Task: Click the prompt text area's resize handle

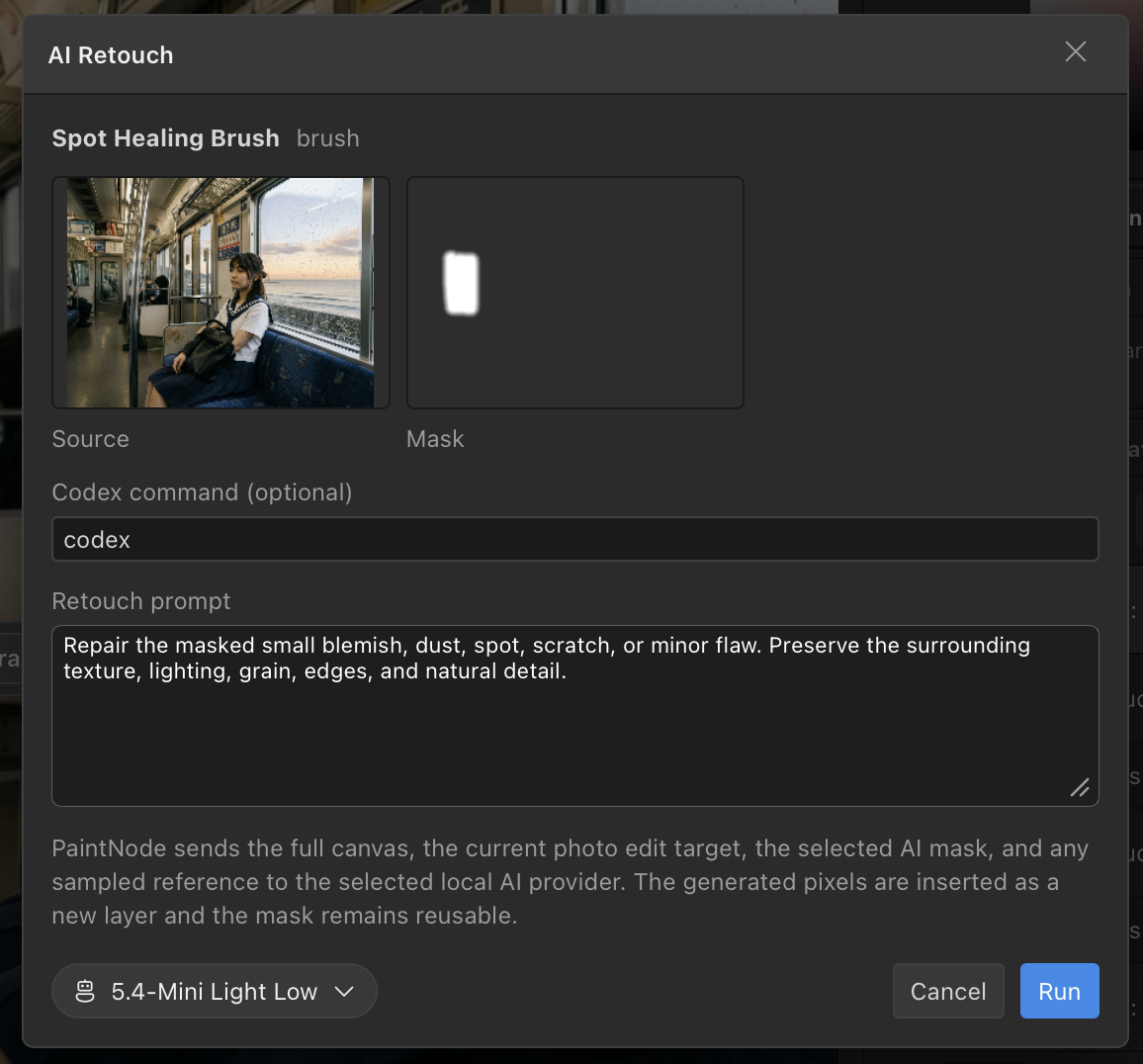Action: pos(1080,787)
